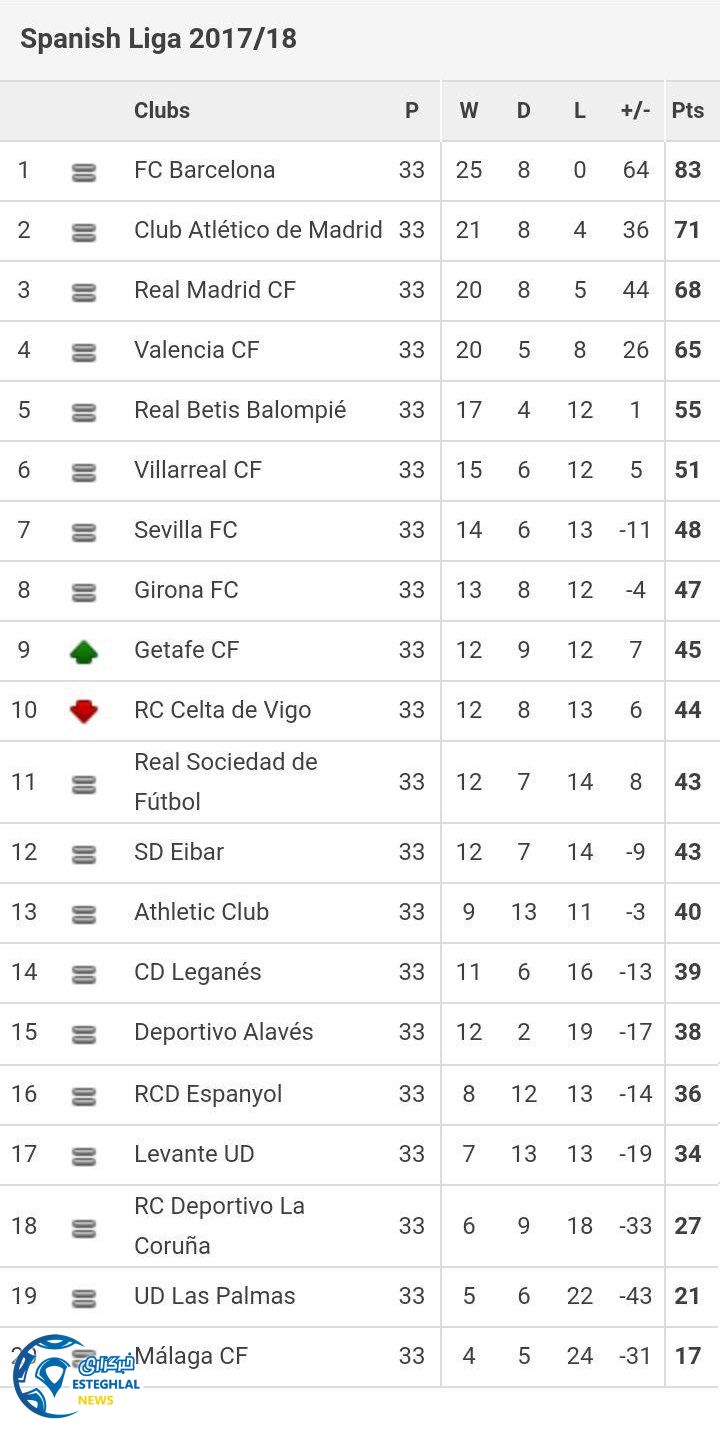The height and width of the screenshot is (1440, 720).
Task: Click the red down arrow beside Celta de Vigo
Action: (84, 711)
